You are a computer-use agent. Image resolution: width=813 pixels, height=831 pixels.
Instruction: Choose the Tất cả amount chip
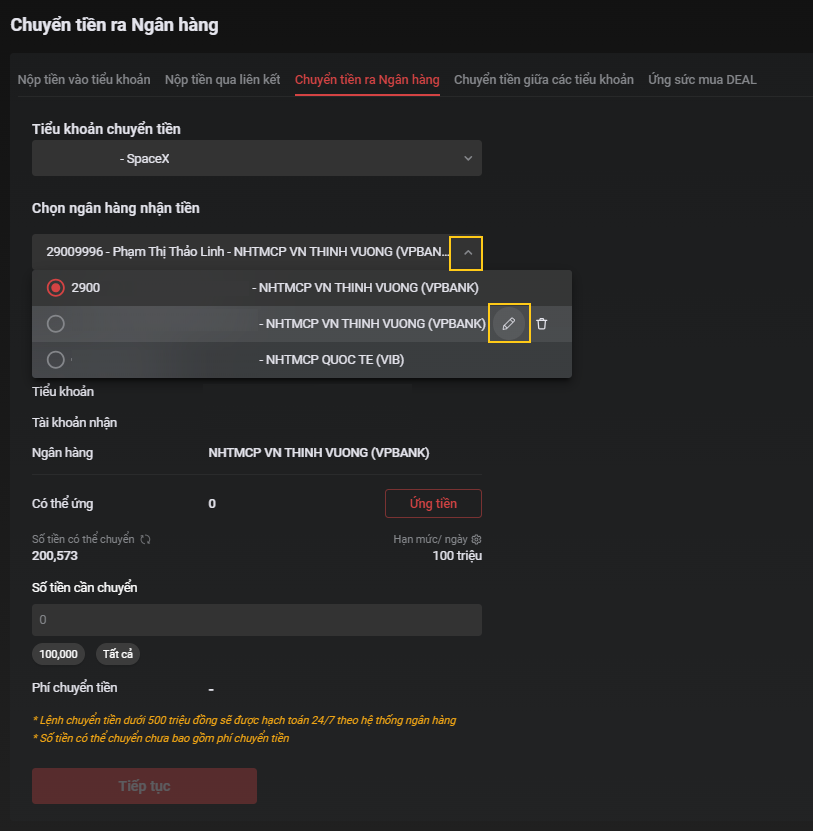point(118,654)
